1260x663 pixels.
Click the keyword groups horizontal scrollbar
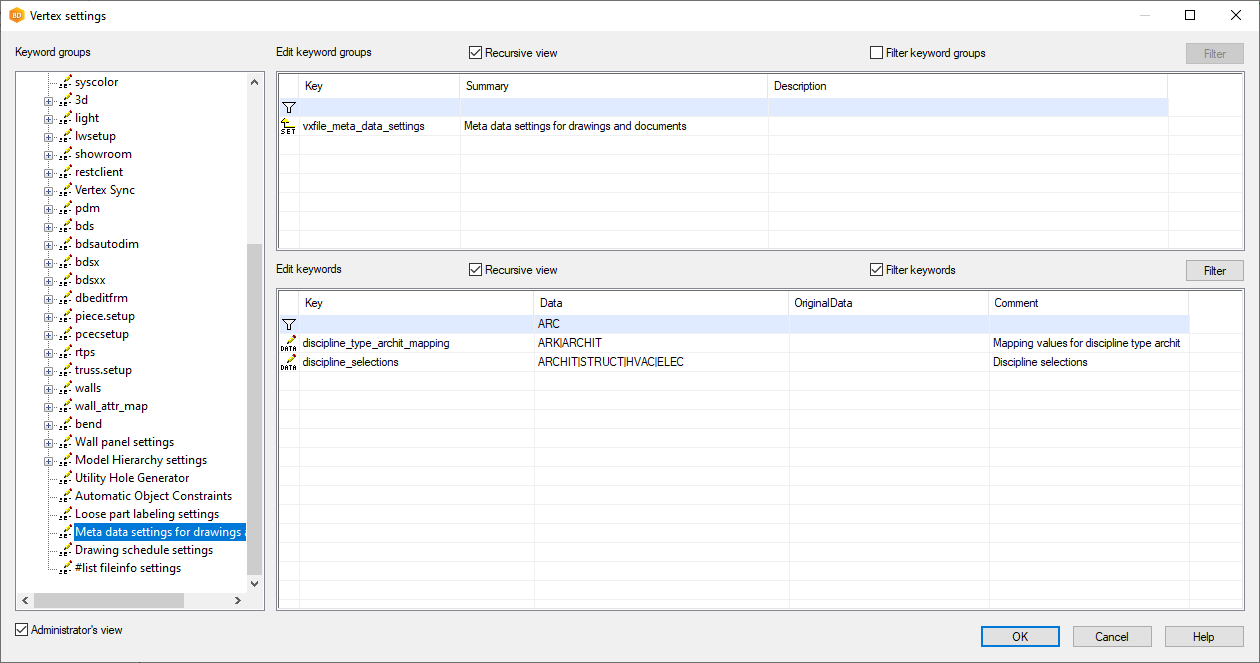108,600
